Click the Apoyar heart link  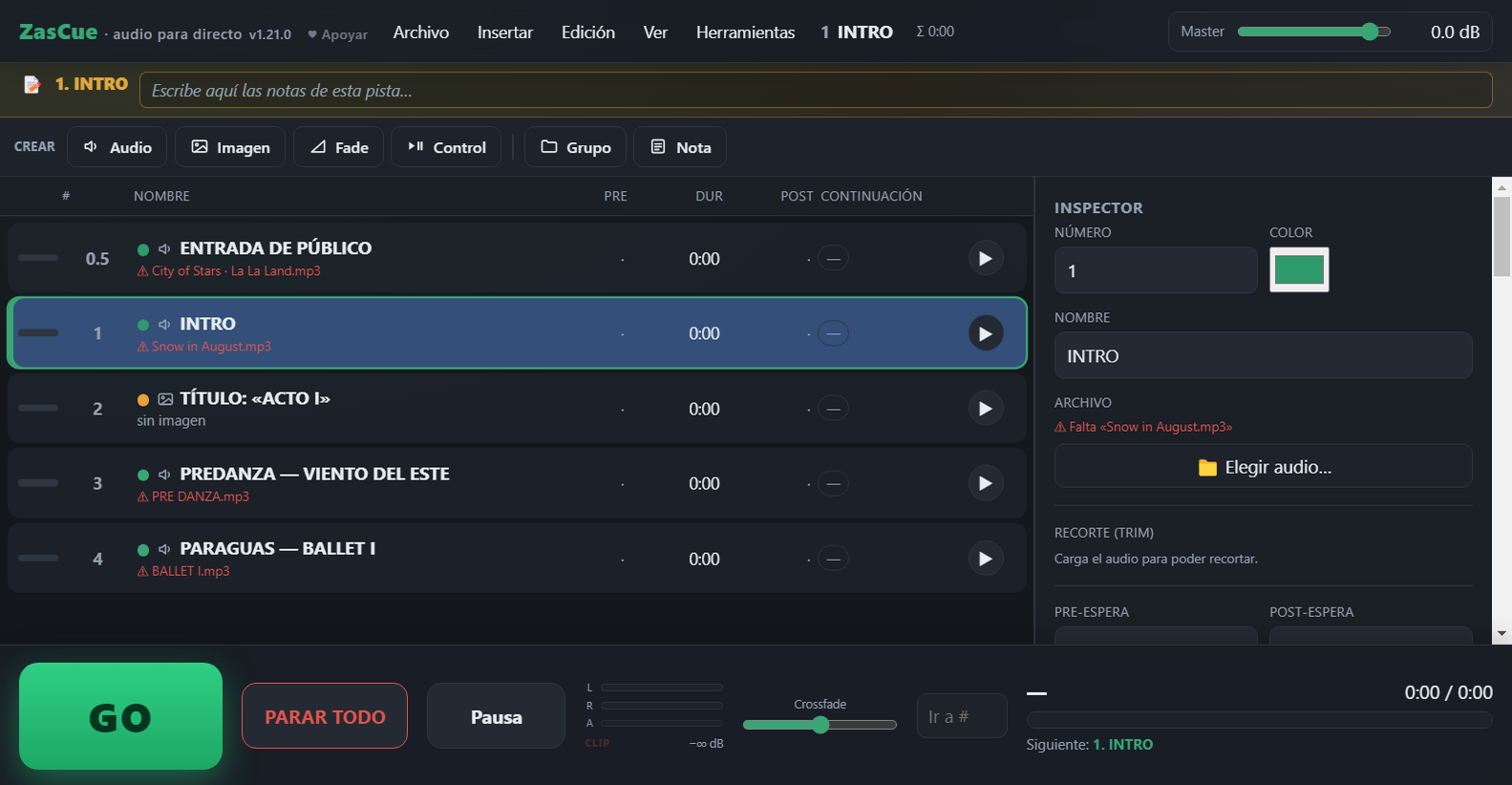(x=337, y=34)
